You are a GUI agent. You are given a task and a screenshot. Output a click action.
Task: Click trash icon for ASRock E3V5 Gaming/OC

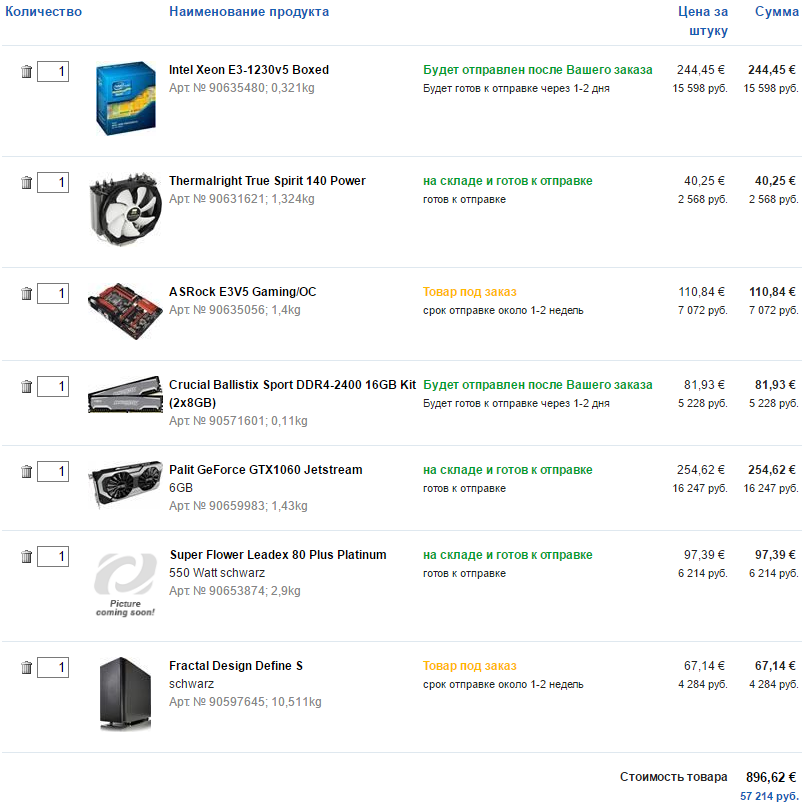(27, 294)
